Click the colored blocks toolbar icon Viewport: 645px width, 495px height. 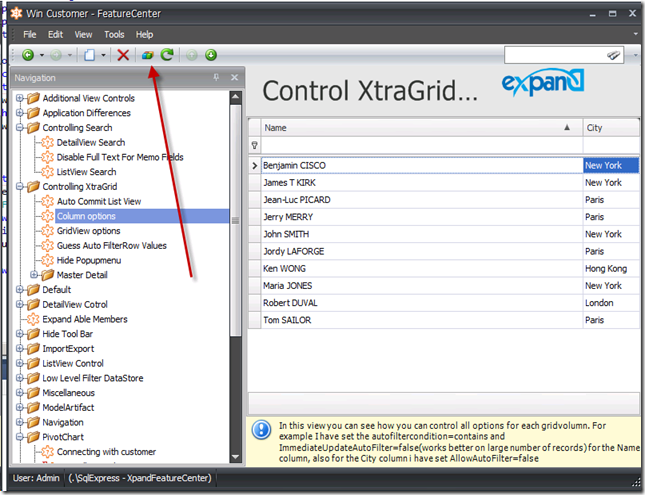(x=147, y=55)
